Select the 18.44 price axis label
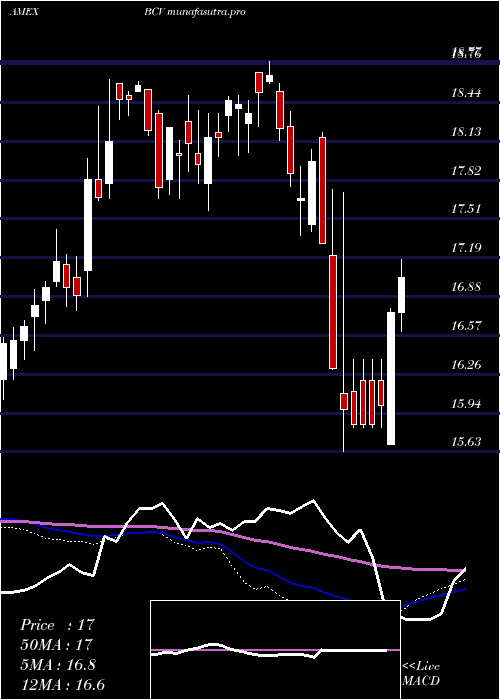The image size is (500, 700). [467, 93]
